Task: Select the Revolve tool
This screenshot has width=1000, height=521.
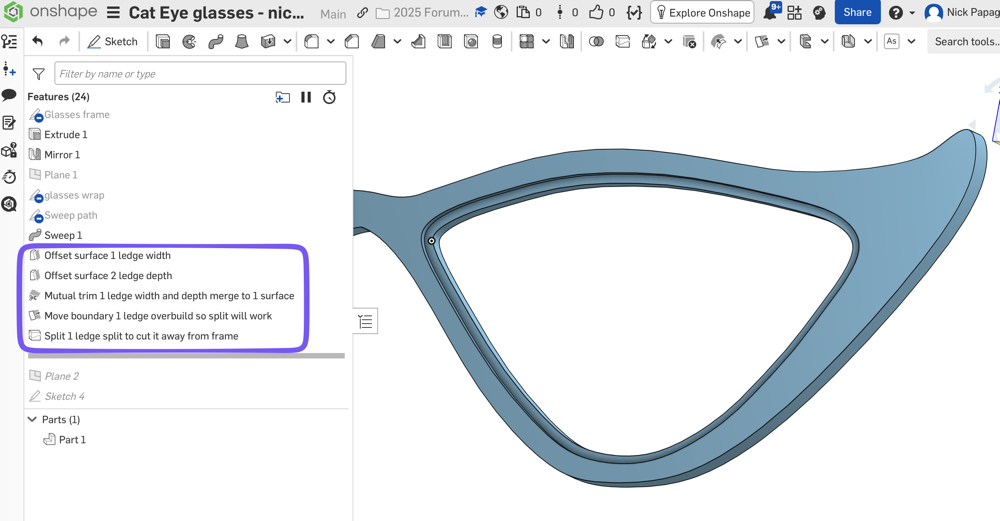Action: 189,42
